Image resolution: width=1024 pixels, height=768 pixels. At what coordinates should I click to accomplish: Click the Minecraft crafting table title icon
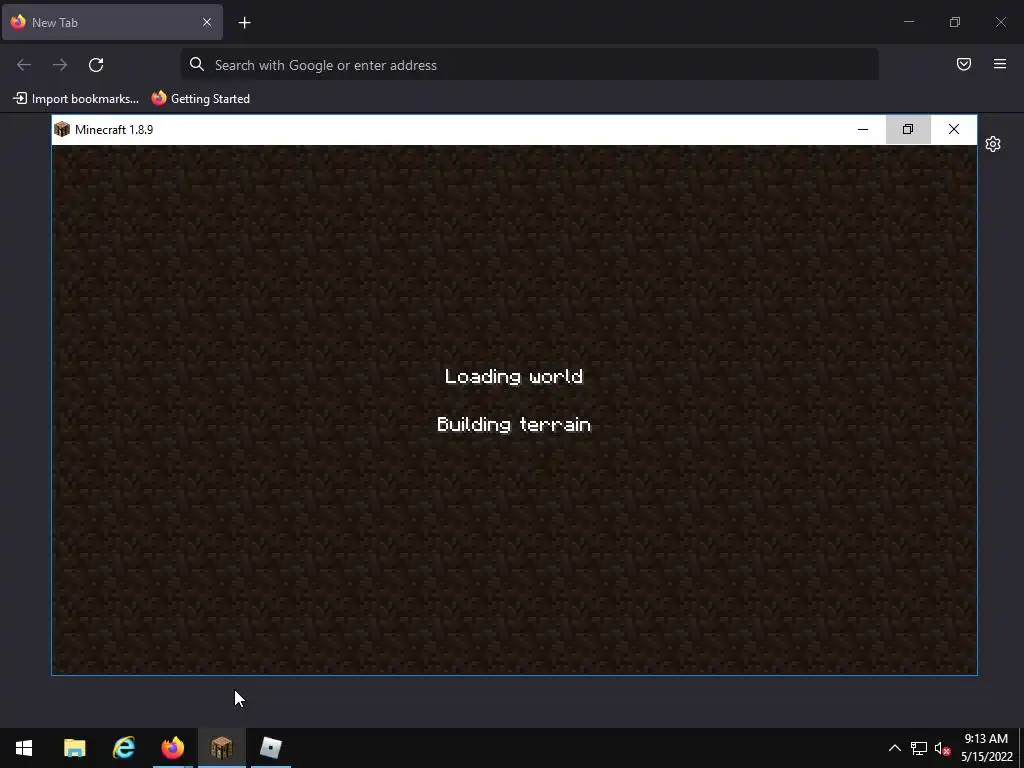tap(62, 129)
